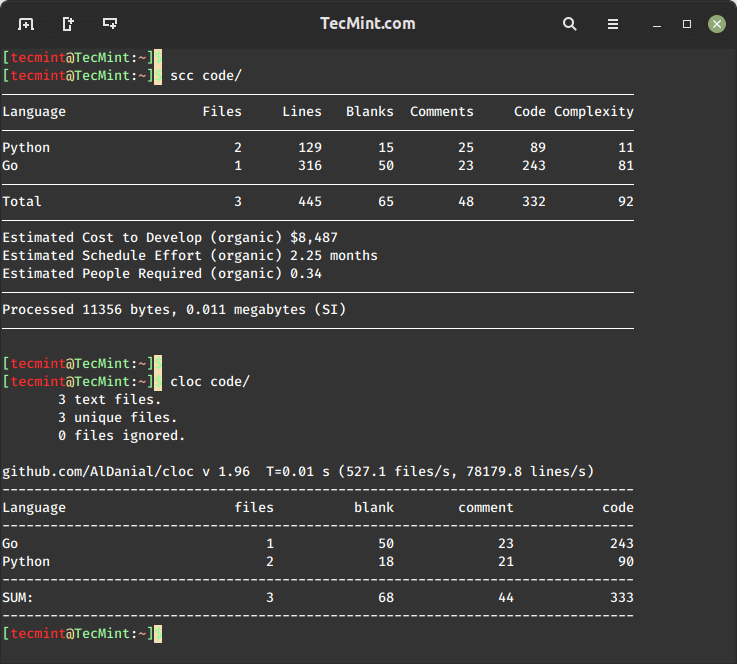Click the wide-rectangle split terminal icon
This screenshot has width=737, height=664.
pos(109,23)
